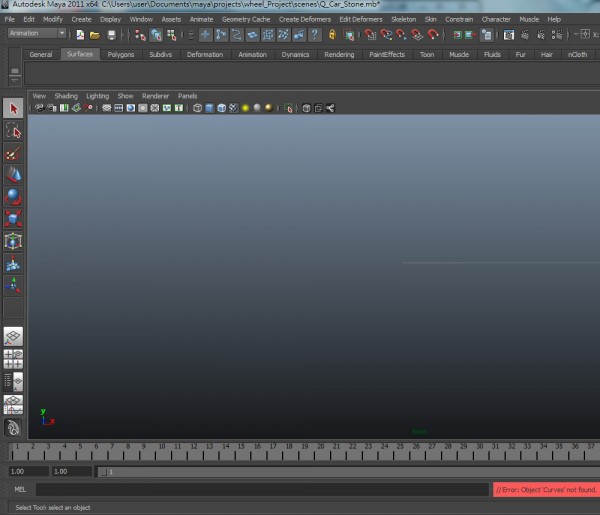The image size is (600, 515).
Task: Toggle Snap to Curves magnet
Action: point(386,35)
